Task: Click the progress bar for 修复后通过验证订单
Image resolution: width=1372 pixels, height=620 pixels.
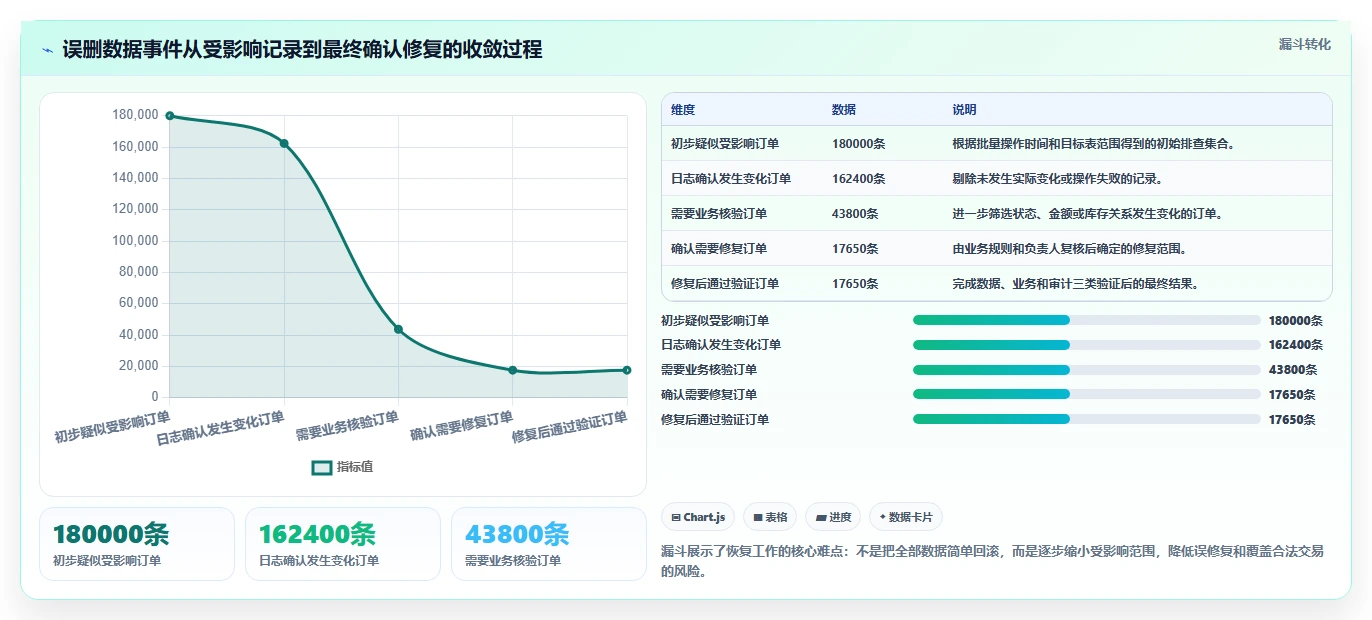Action: click(x=1086, y=420)
